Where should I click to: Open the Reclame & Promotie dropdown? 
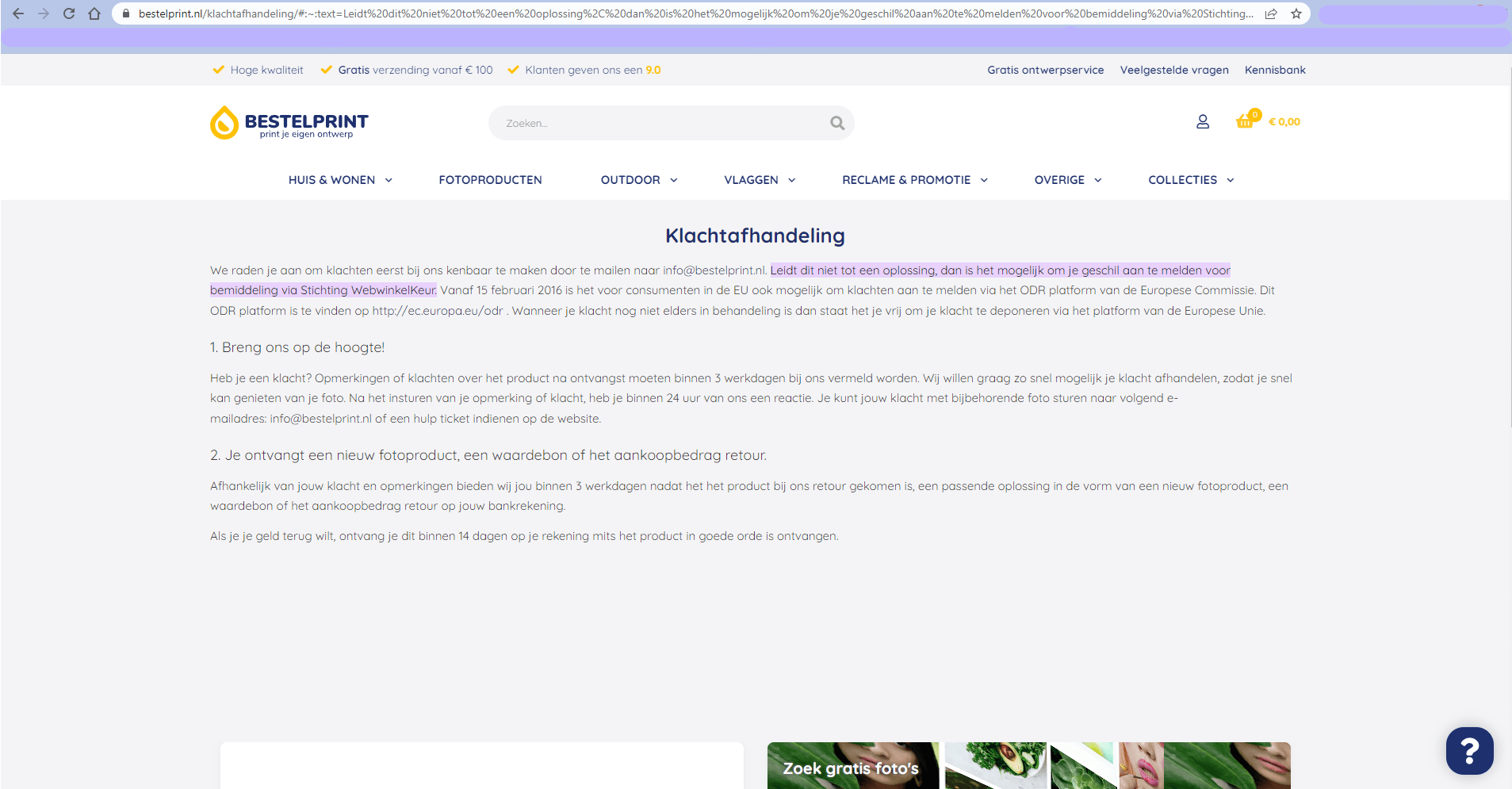[x=914, y=180]
